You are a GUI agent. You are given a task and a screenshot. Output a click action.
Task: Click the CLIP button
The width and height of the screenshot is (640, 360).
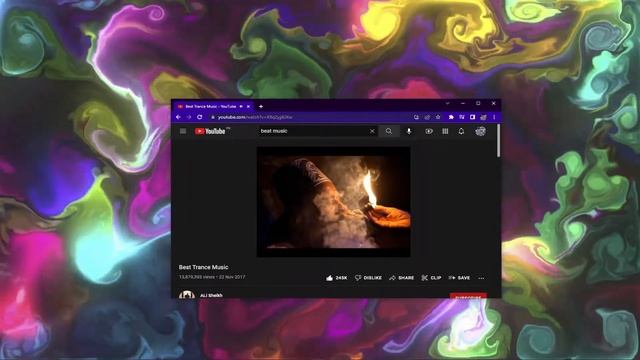coord(431,278)
